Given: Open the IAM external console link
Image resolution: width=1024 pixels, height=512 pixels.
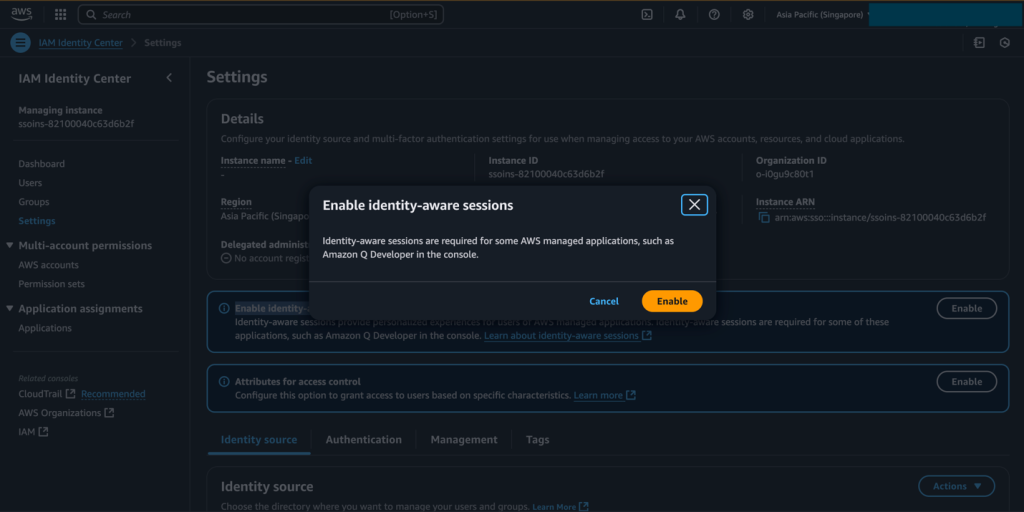Looking at the screenshot, I should pos(33,432).
